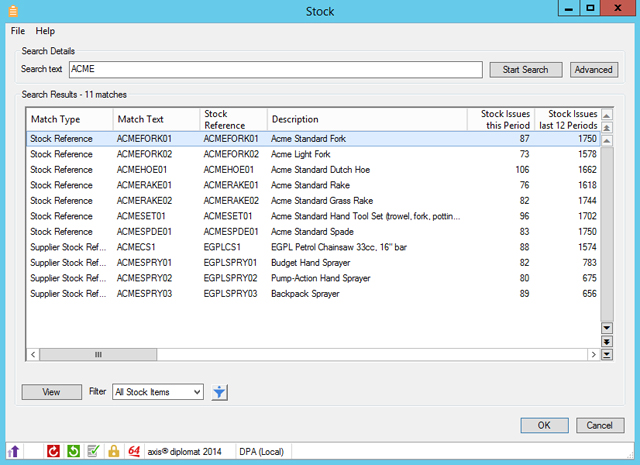Select the Acme Light Fork row
The width and height of the screenshot is (640, 465).
point(313,154)
